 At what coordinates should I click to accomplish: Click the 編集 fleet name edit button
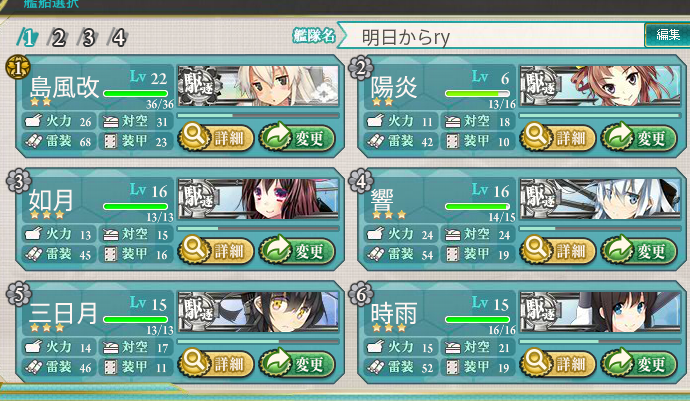[x=667, y=35]
